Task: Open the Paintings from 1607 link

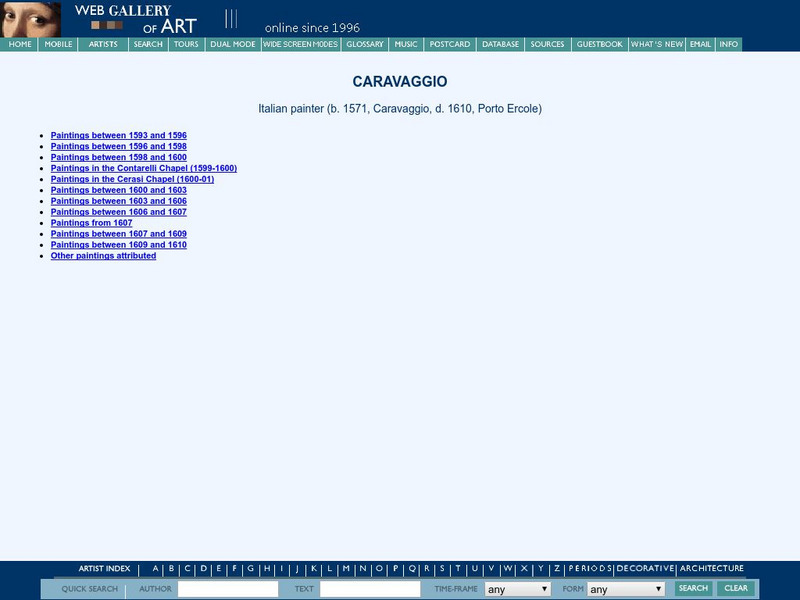Action: point(91,223)
